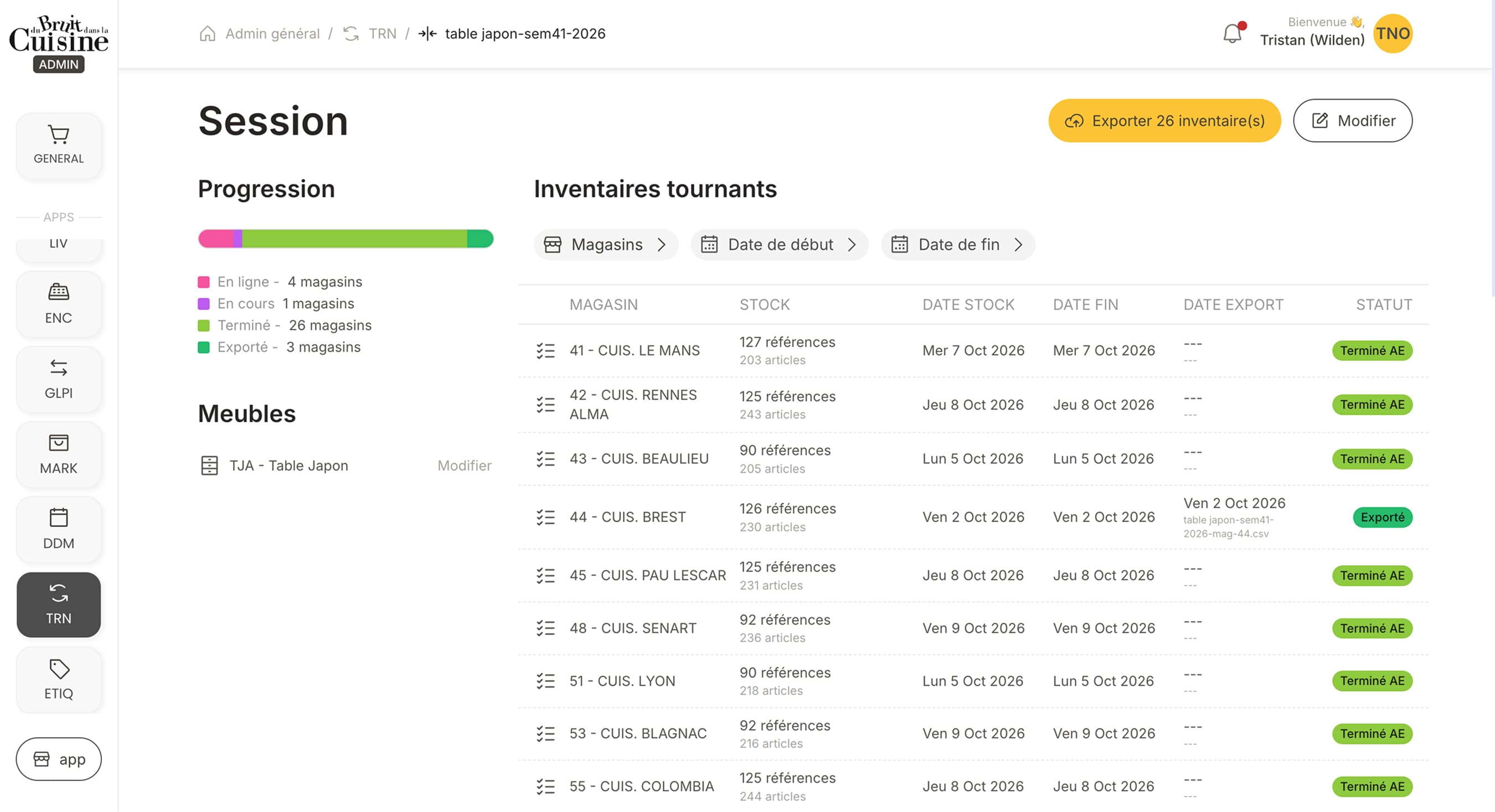Click the TRN refresh icon in breadcrumb
Viewport: 1495px width, 812px height.
tap(351, 34)
